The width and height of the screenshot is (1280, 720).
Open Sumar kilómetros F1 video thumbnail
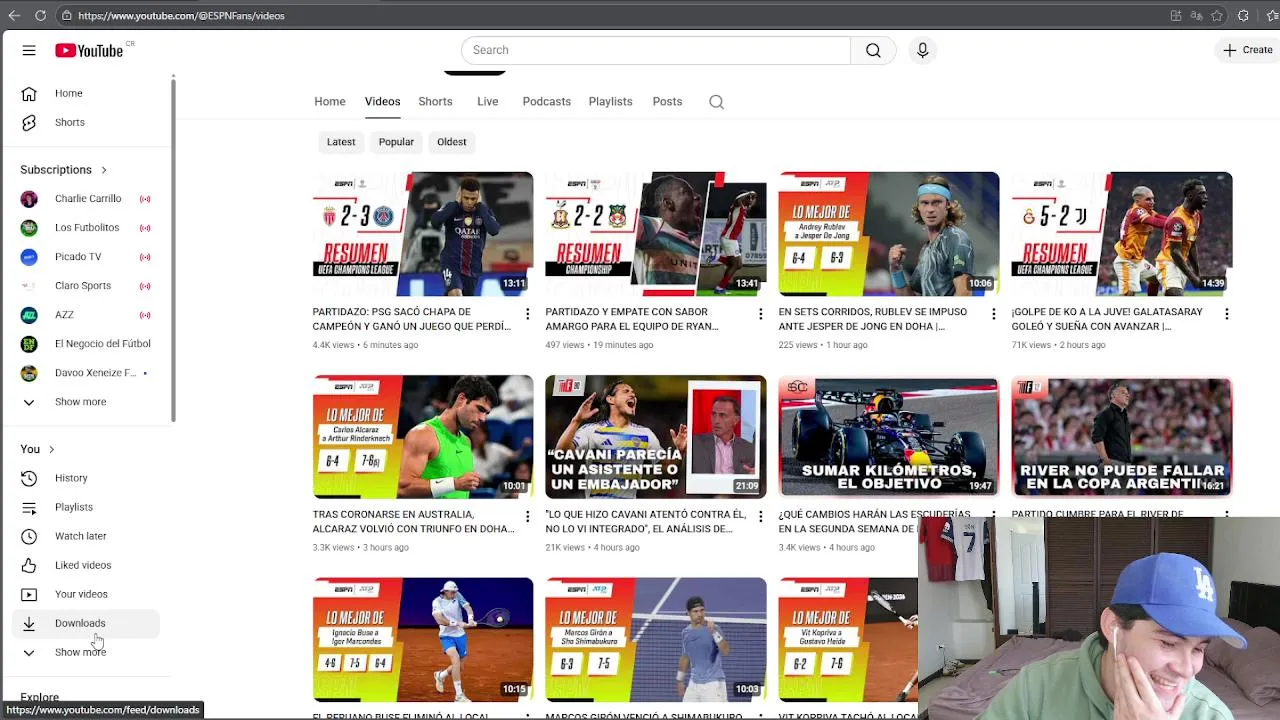(889, 437)
